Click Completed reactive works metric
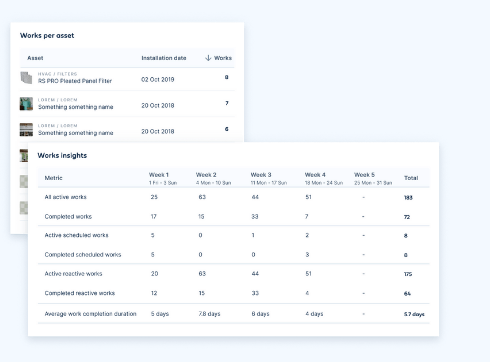The image size is (490, 362). point(80,293)
